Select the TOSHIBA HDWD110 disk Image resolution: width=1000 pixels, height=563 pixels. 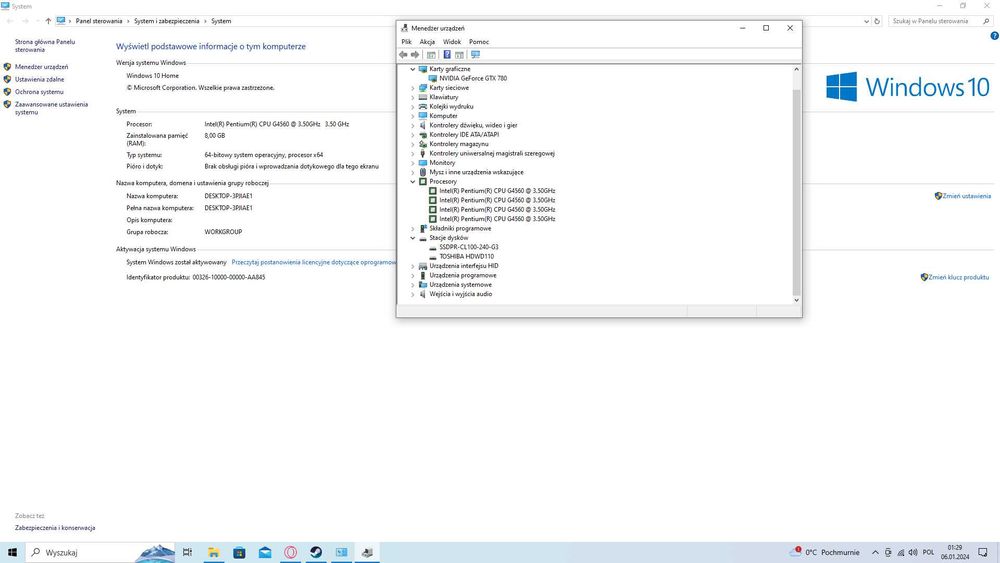click(x=466, y=256)
